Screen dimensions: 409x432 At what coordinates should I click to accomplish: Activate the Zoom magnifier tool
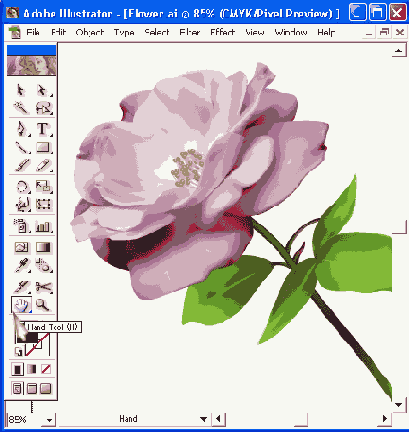[x=43, y=305]
